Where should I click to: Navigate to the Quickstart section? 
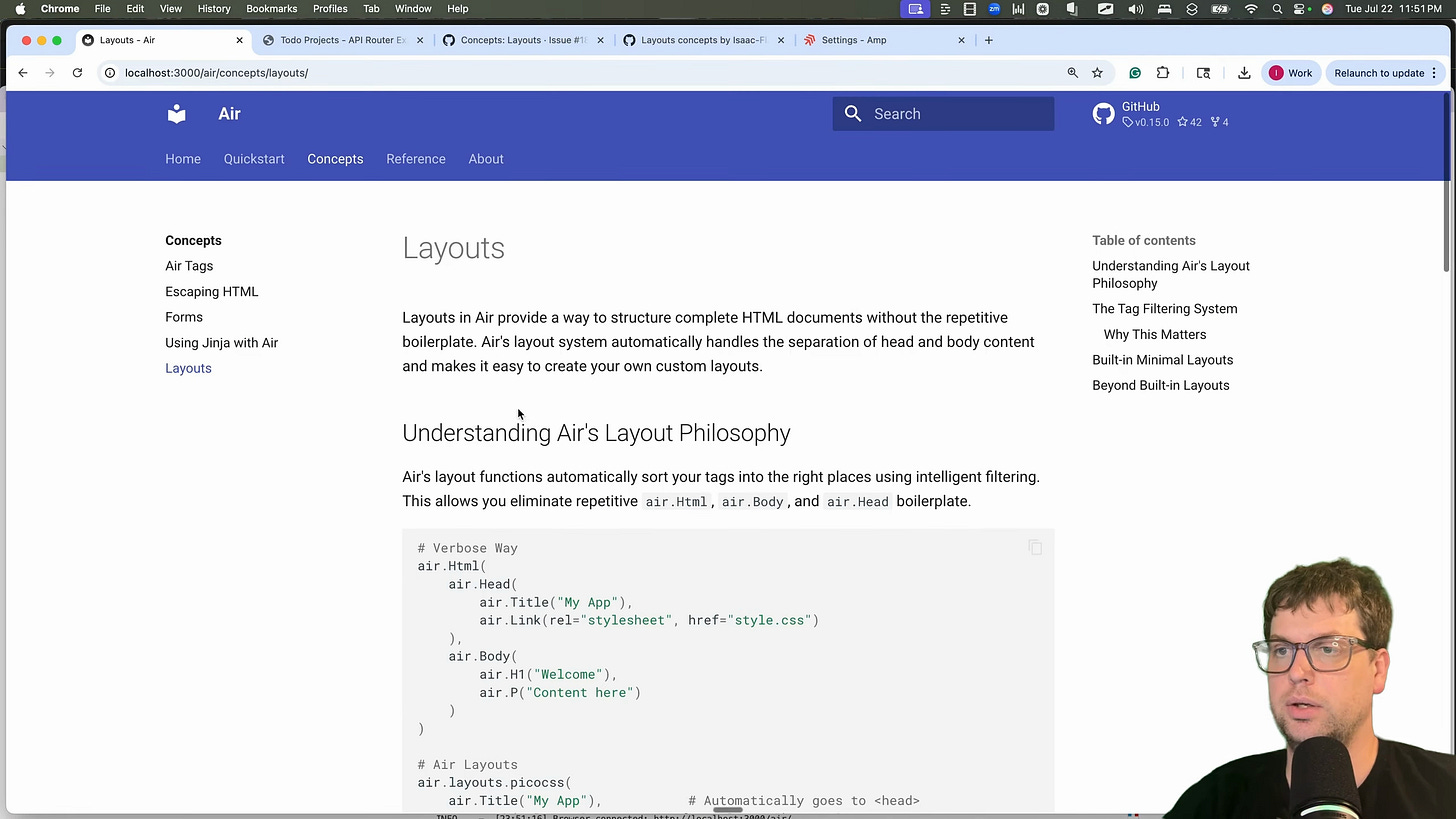(x=254, y=159)
